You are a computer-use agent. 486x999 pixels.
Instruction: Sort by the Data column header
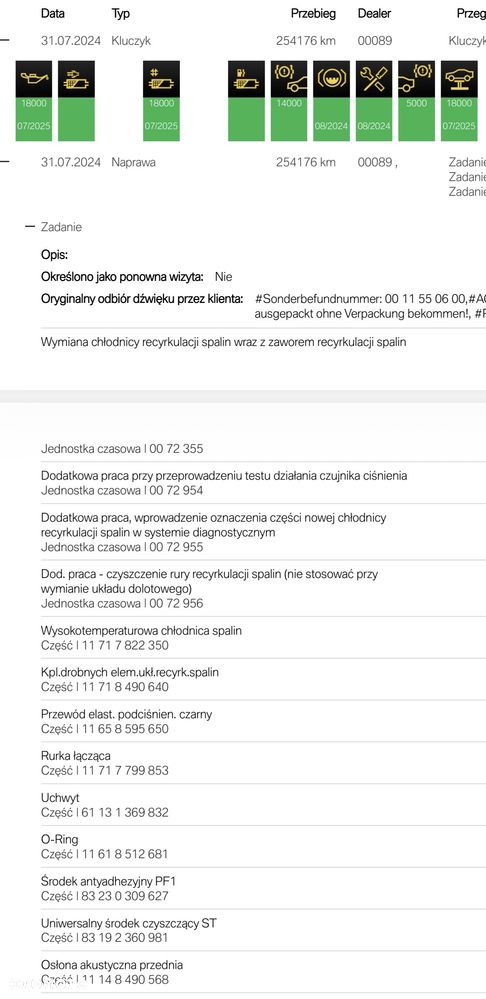(53, 13)
